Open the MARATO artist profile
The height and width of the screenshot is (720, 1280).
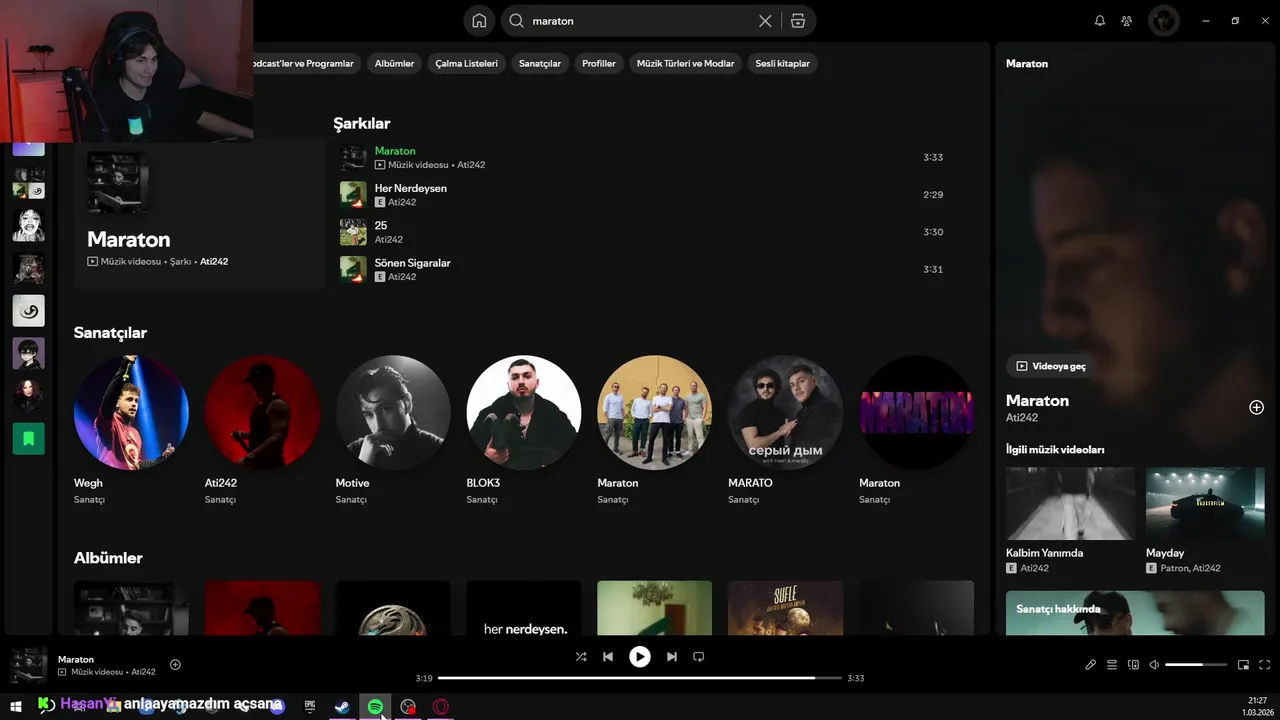click(786, 413)
